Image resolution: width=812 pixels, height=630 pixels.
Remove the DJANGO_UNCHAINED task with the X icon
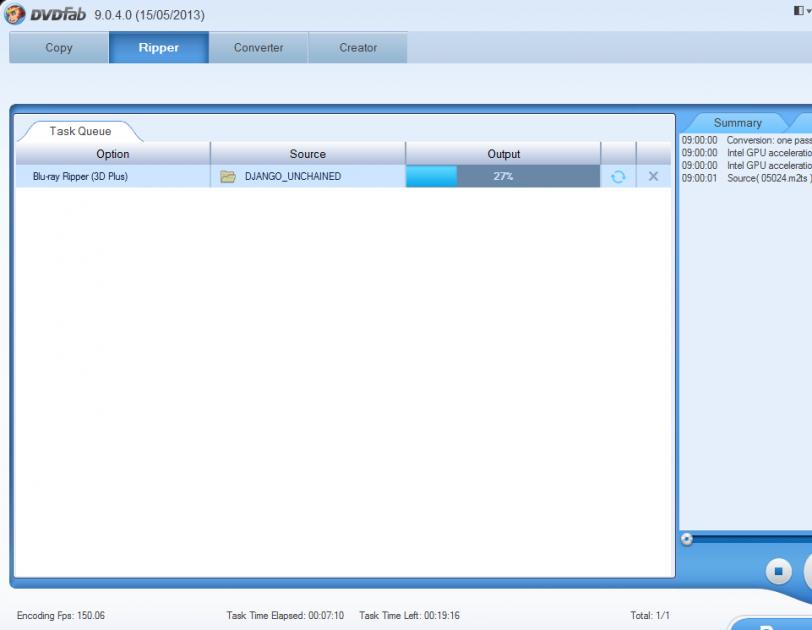pyautogui.click(x=654, y=177)
